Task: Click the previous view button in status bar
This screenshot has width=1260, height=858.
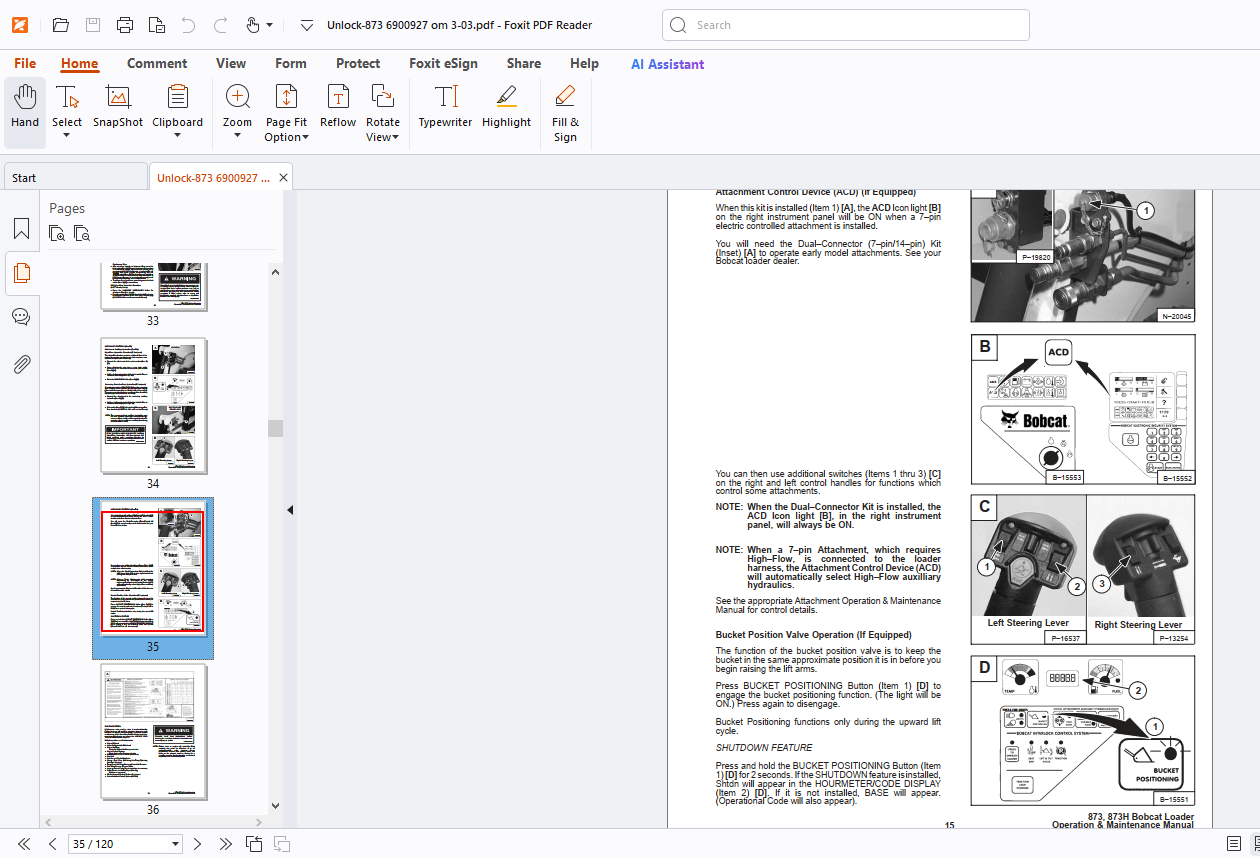Action: [x=254, y=844]
